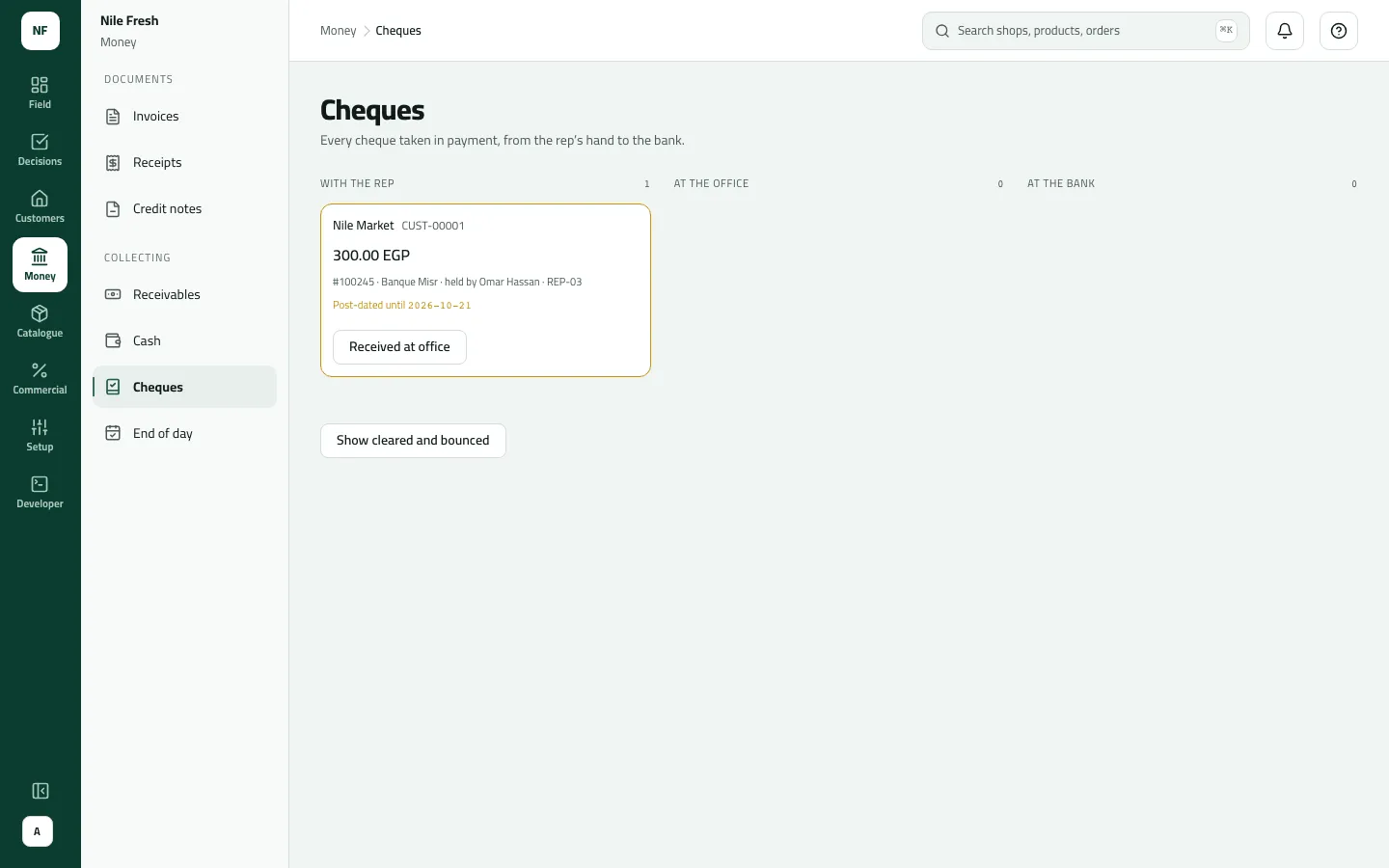Screen dimensions: 1389x868
Task: Open the help icon
Action: click(1339, 31)
